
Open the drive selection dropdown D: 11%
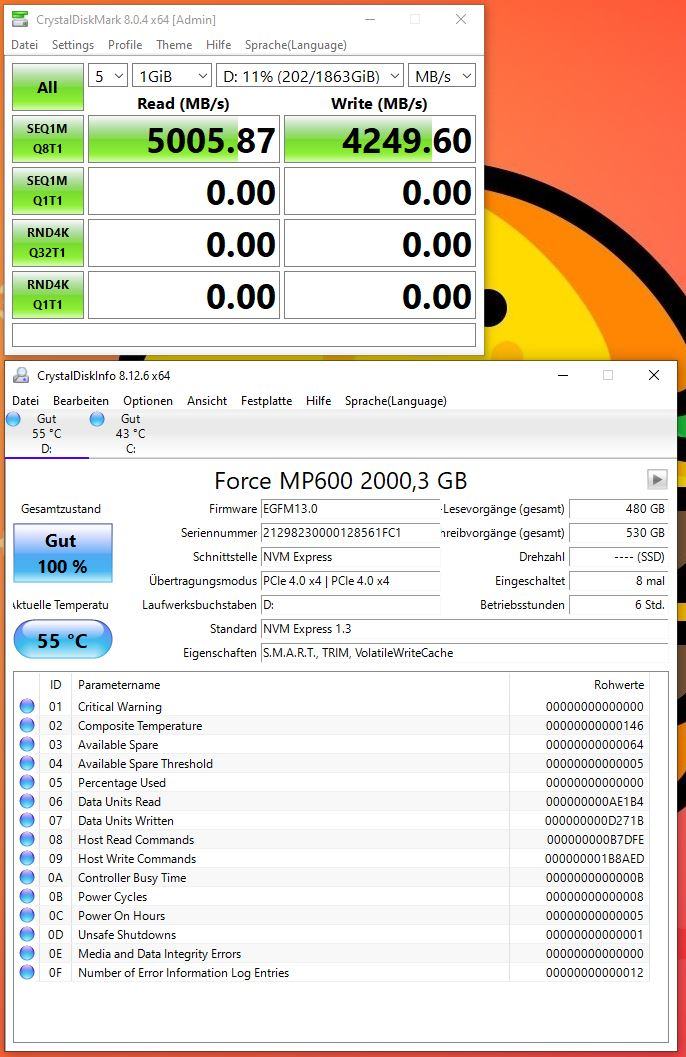pyautogui.click(x=310, y=76)
